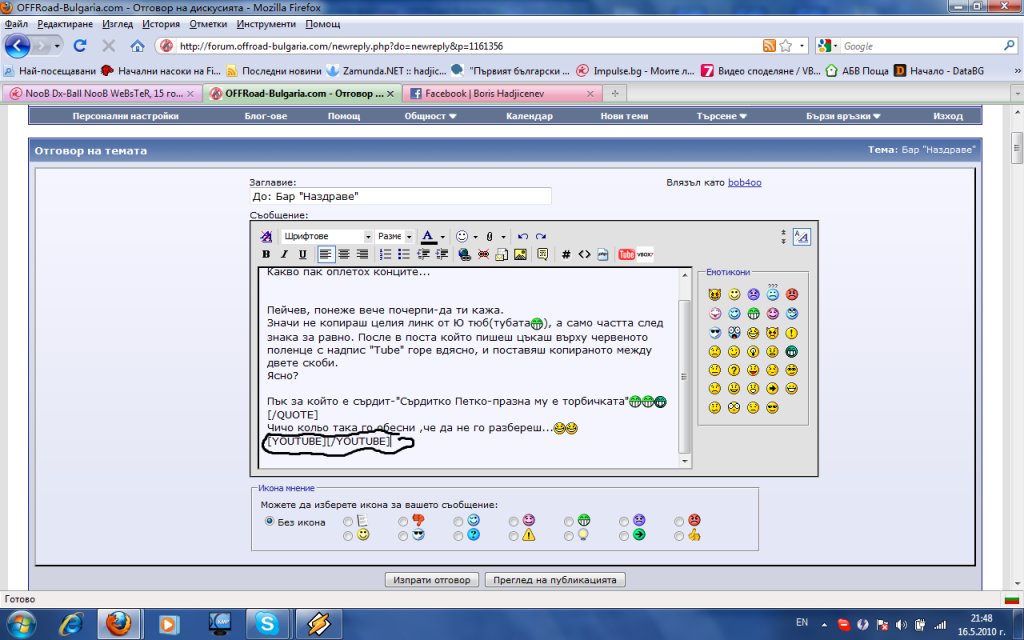This screenshot has height=640, width=1024.
Task: Align text left in editor
Action: [325, 255]
